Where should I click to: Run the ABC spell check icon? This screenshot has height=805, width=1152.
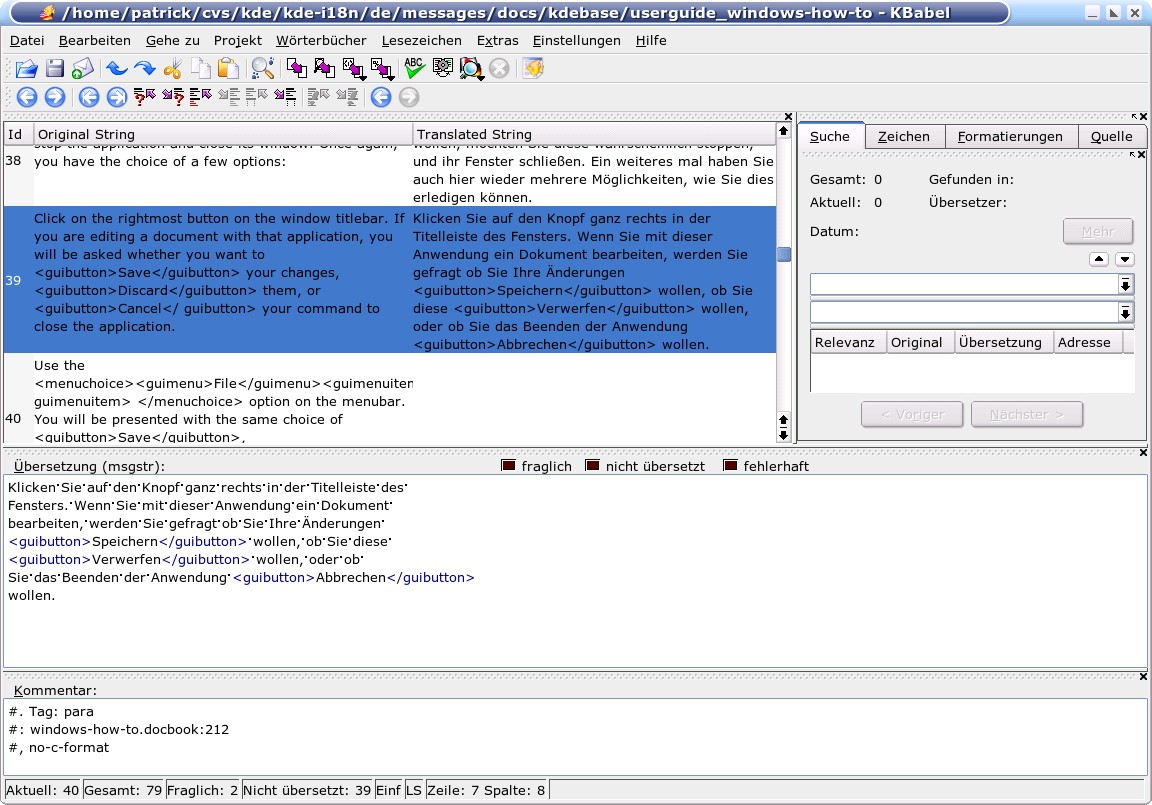pos(414,69)
